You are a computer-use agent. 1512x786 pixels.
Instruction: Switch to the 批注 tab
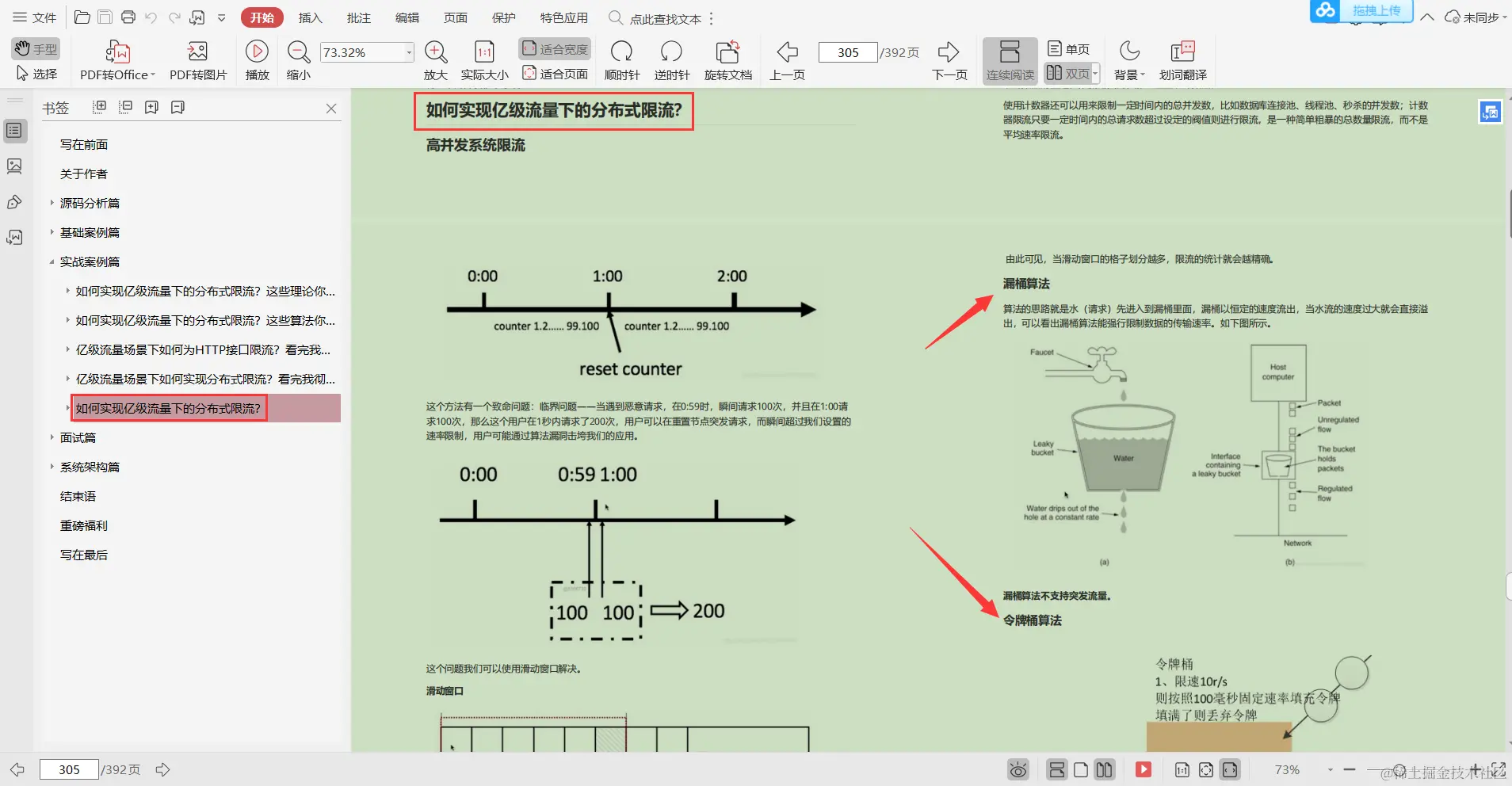point(359,17)
